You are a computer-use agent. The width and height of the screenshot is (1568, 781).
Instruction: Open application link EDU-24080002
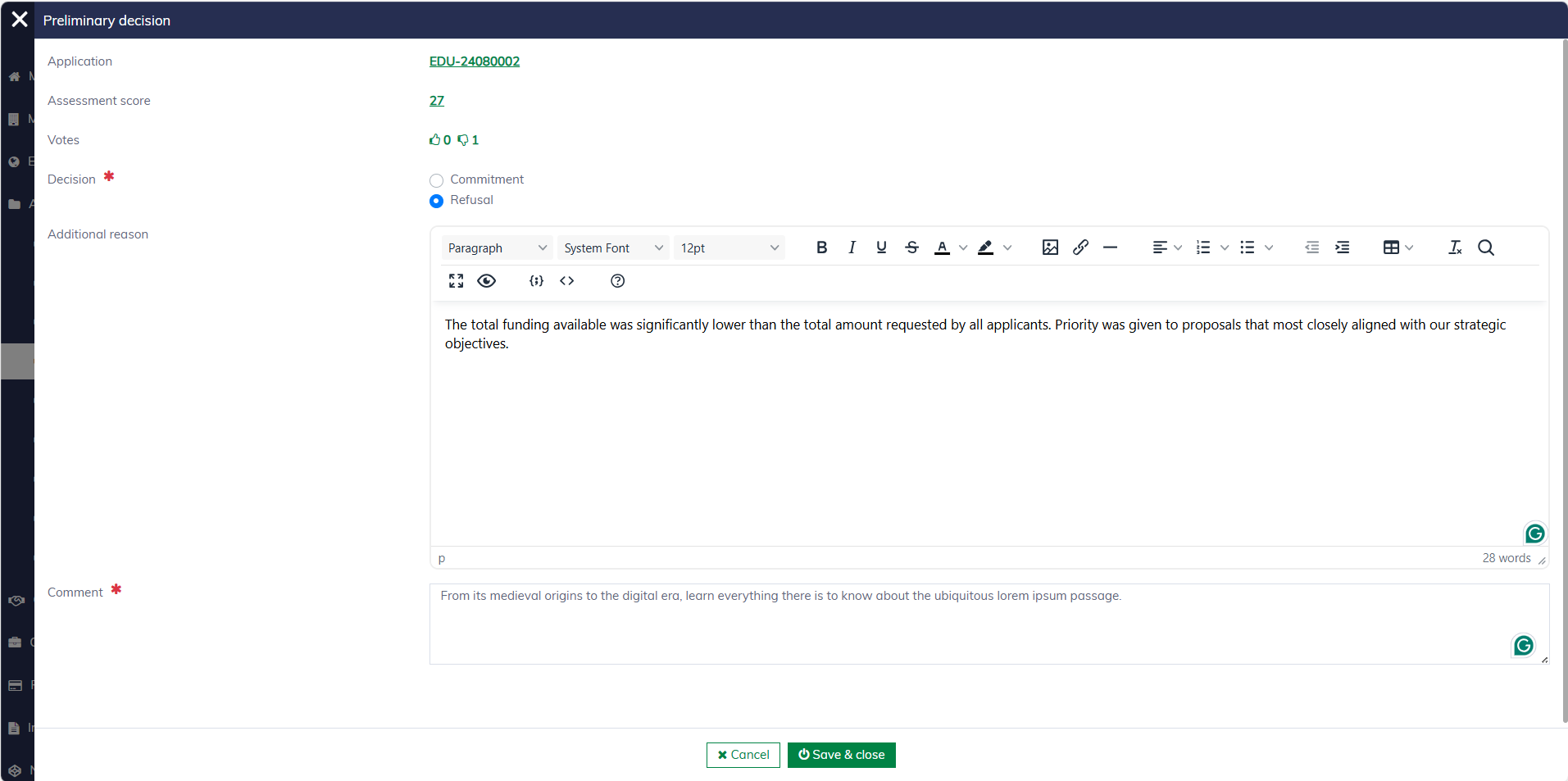[475, 61]
